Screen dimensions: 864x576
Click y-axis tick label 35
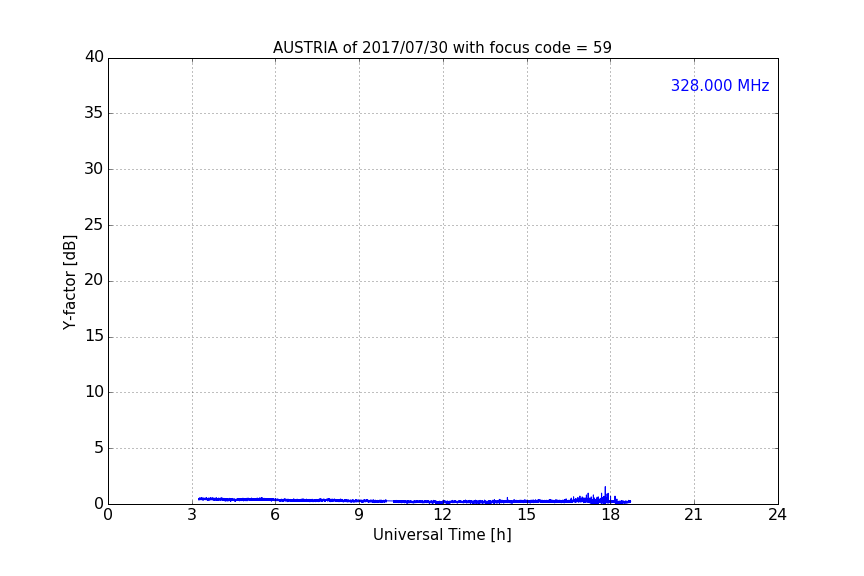[94, 113]
